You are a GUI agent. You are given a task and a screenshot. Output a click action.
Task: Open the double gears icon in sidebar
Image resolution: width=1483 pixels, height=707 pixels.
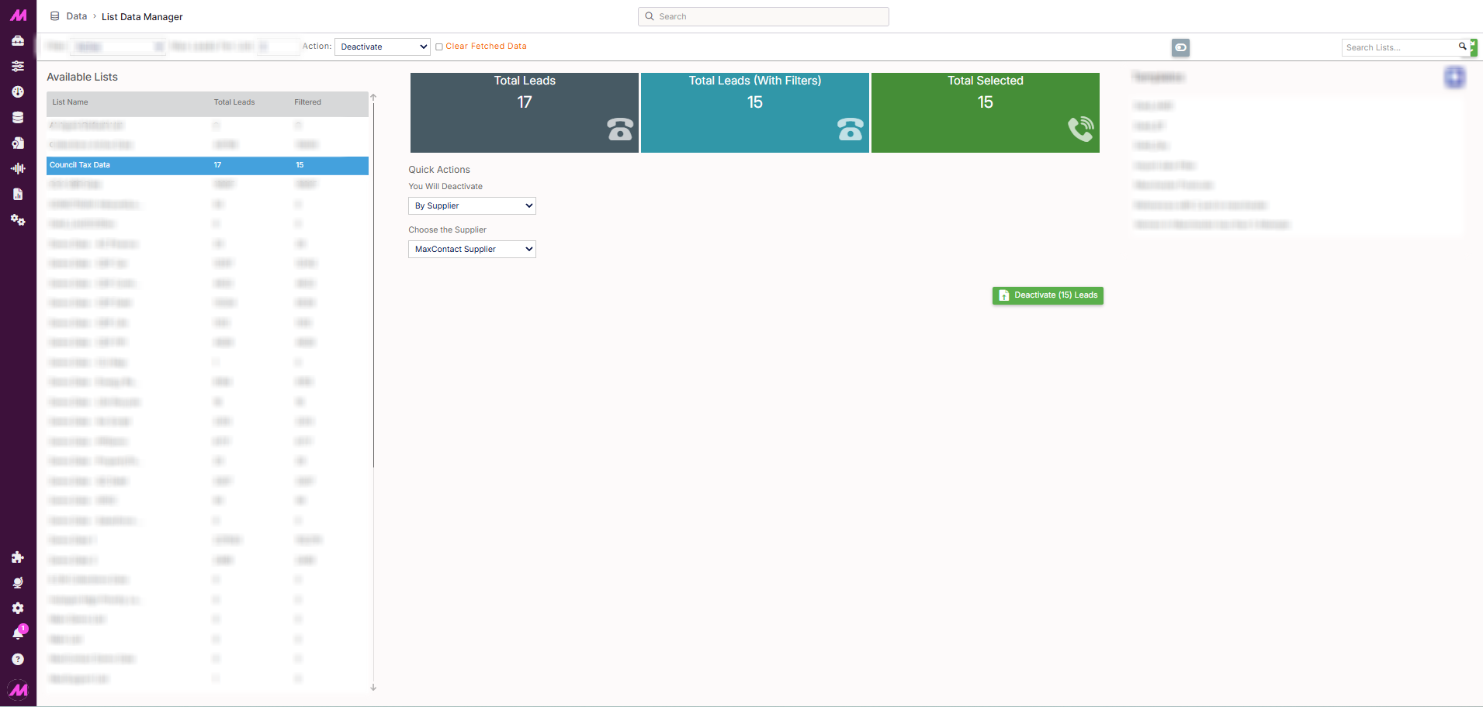(x=18, y=219)
